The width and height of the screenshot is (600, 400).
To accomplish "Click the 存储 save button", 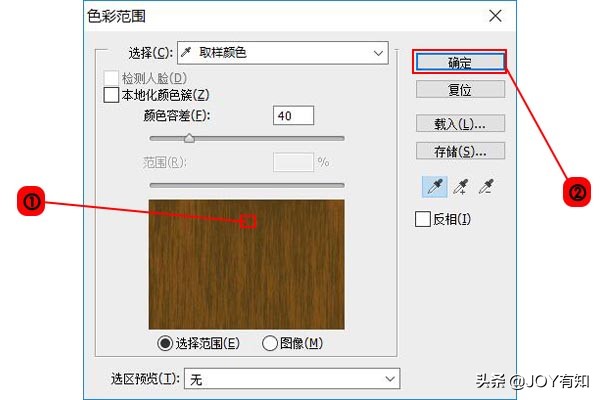I will click(x=460, y=151).
